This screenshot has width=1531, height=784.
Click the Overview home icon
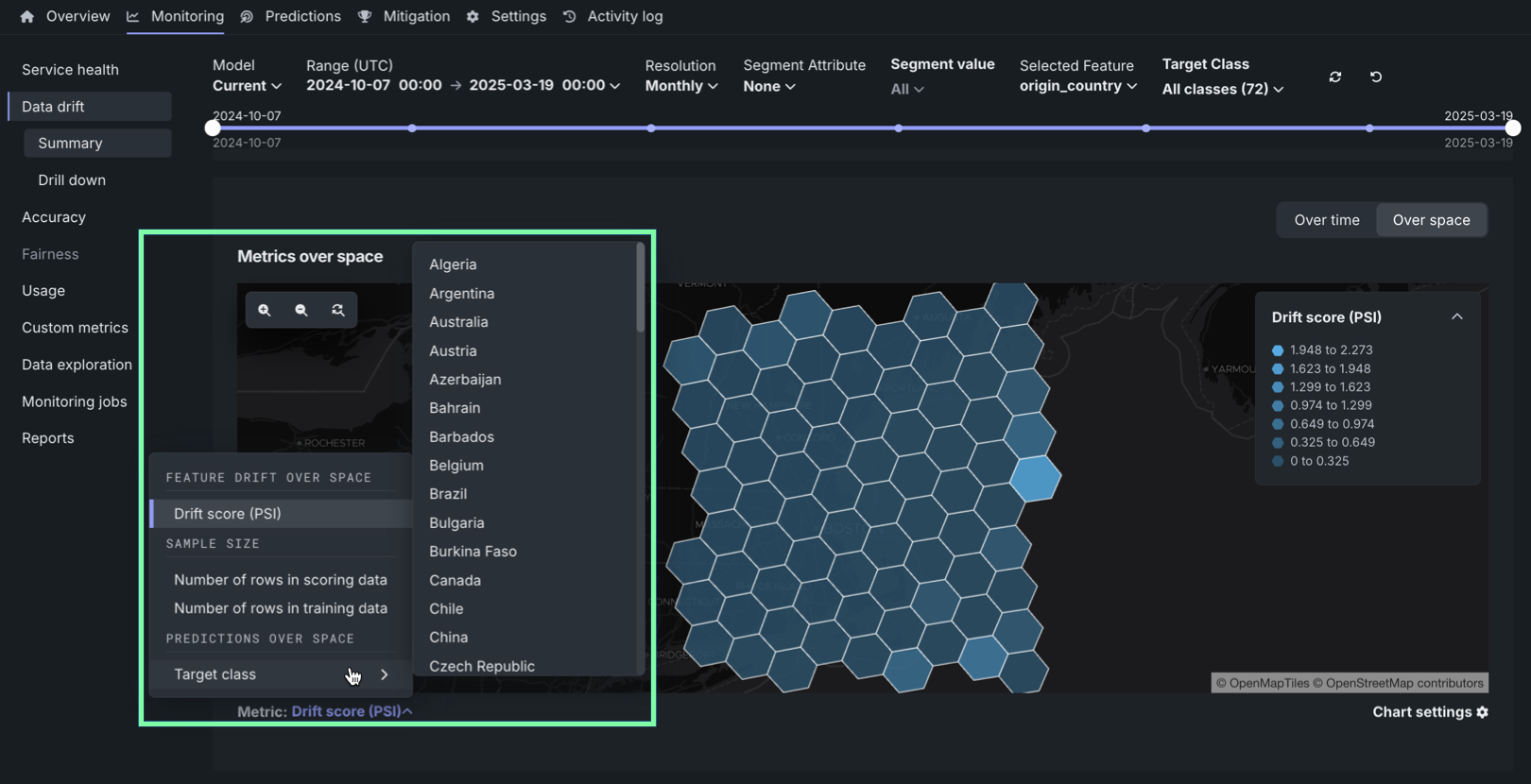27,17
